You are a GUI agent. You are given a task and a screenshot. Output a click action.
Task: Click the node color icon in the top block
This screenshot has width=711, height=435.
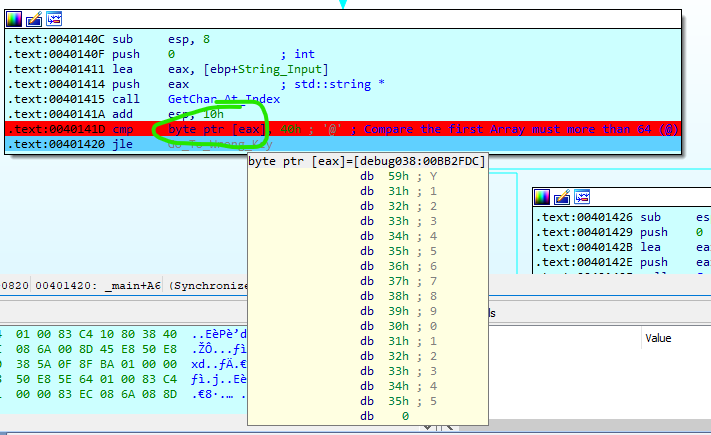(16, 19)
